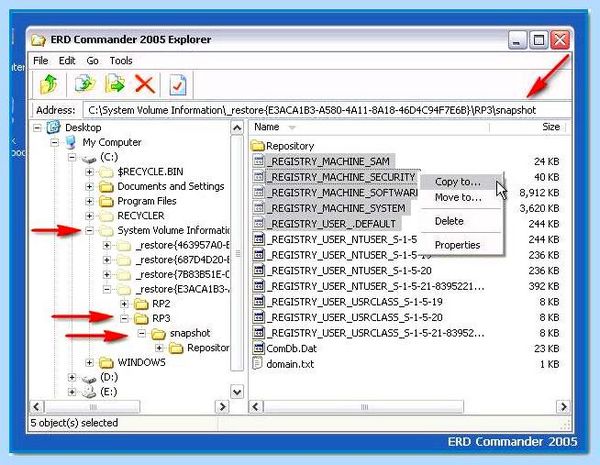
Task: Choose Move to... in context menu
Action: 461,197
